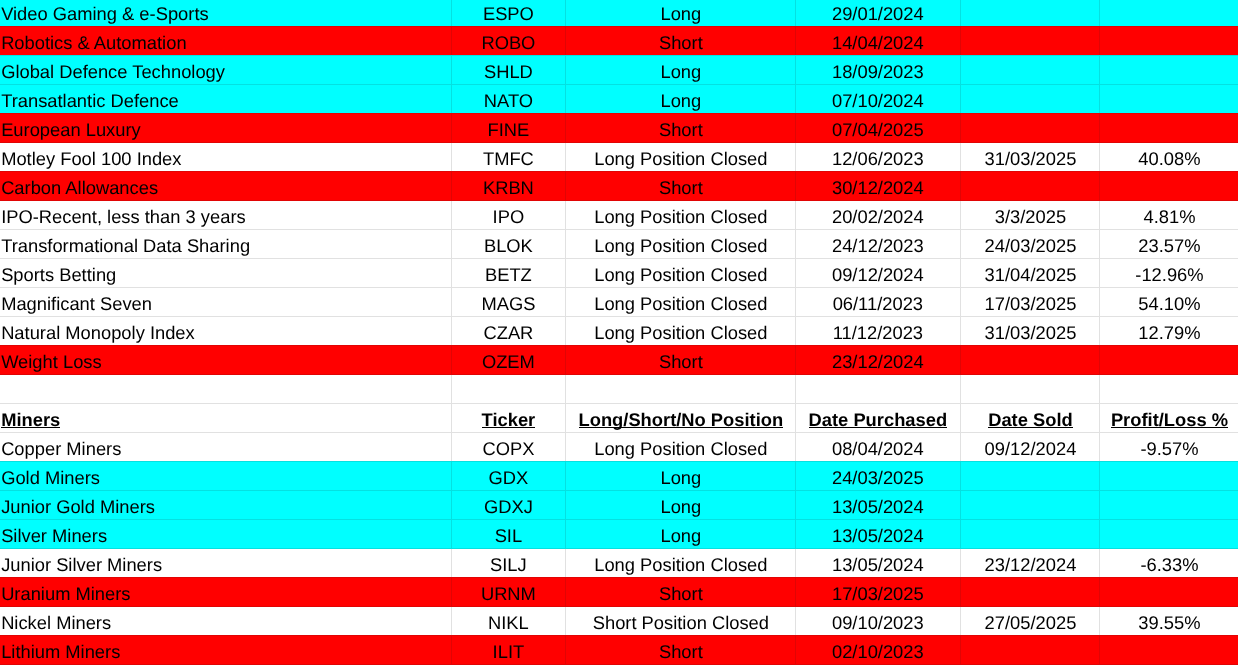Click the BLOK ticker cell
The height and width of the screenshot is (665, 1238).
[508, 246]
